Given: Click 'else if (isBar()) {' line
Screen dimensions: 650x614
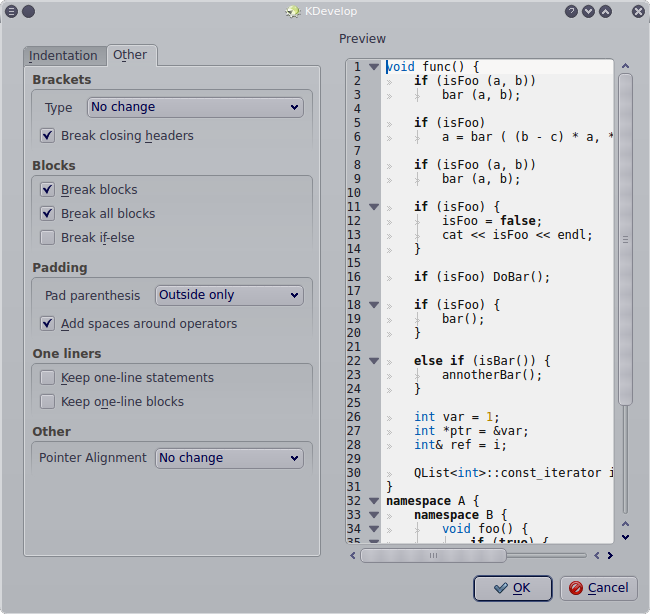Looking at the screenshot, I should tap(482, 361).
